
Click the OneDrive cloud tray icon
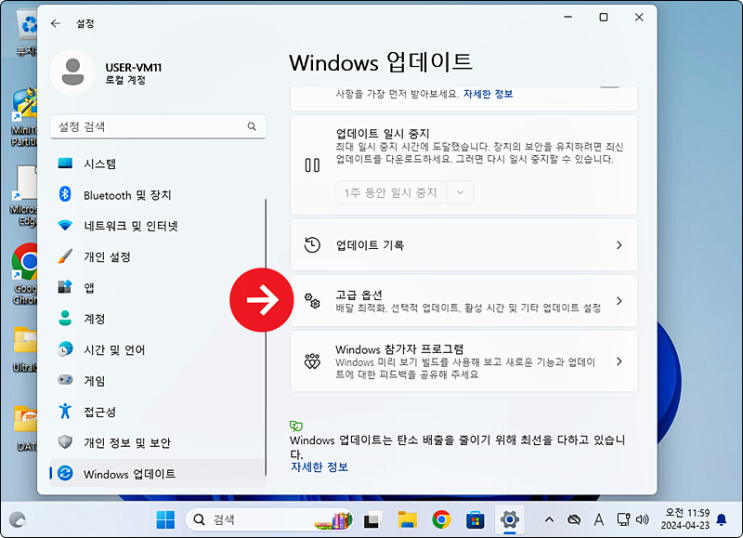pyautogui.click(x=574, y=520)
